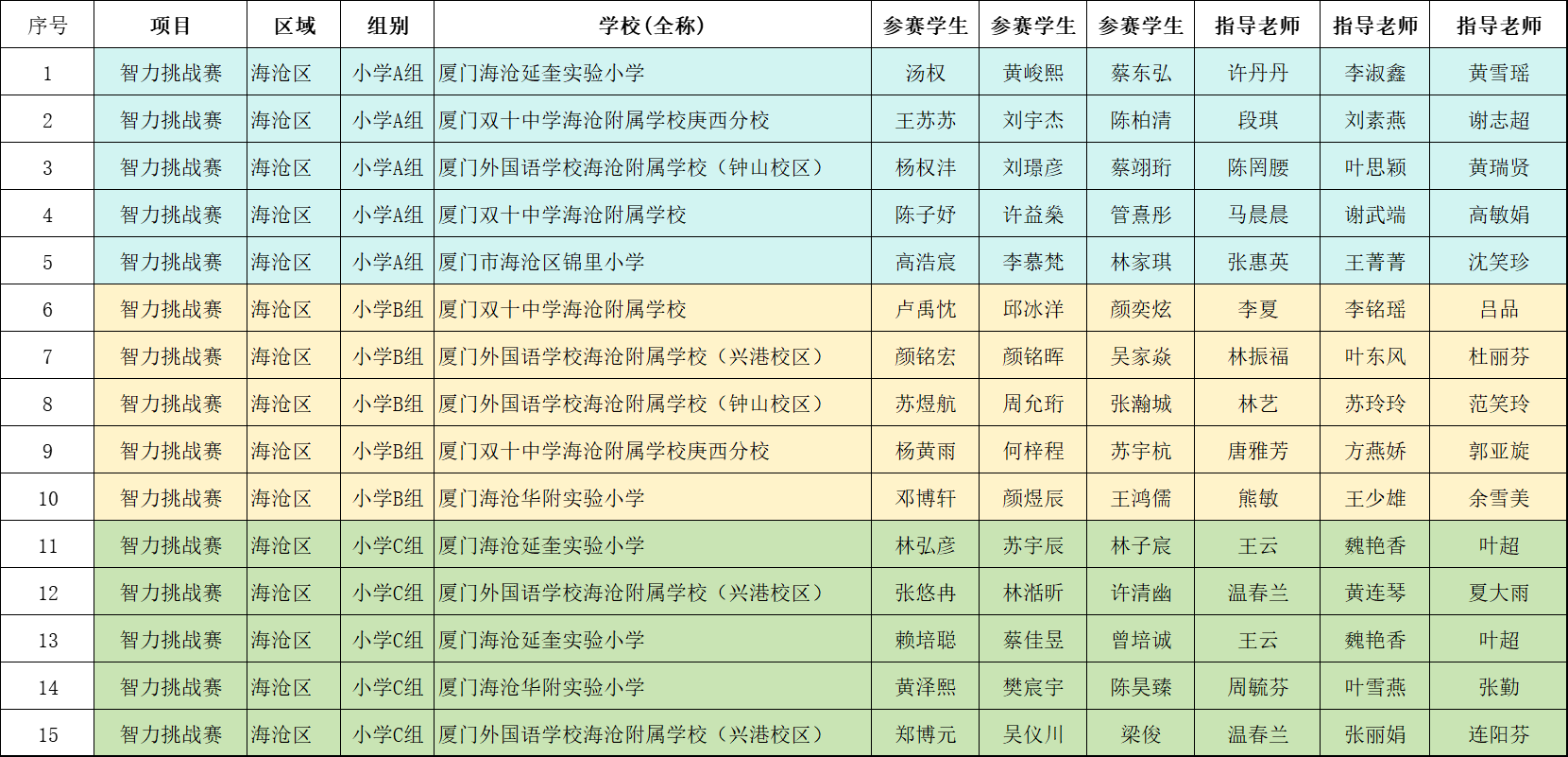The image size is (1568, 757).
Task: Click the 项目 column header
Action: coord(171,26)
